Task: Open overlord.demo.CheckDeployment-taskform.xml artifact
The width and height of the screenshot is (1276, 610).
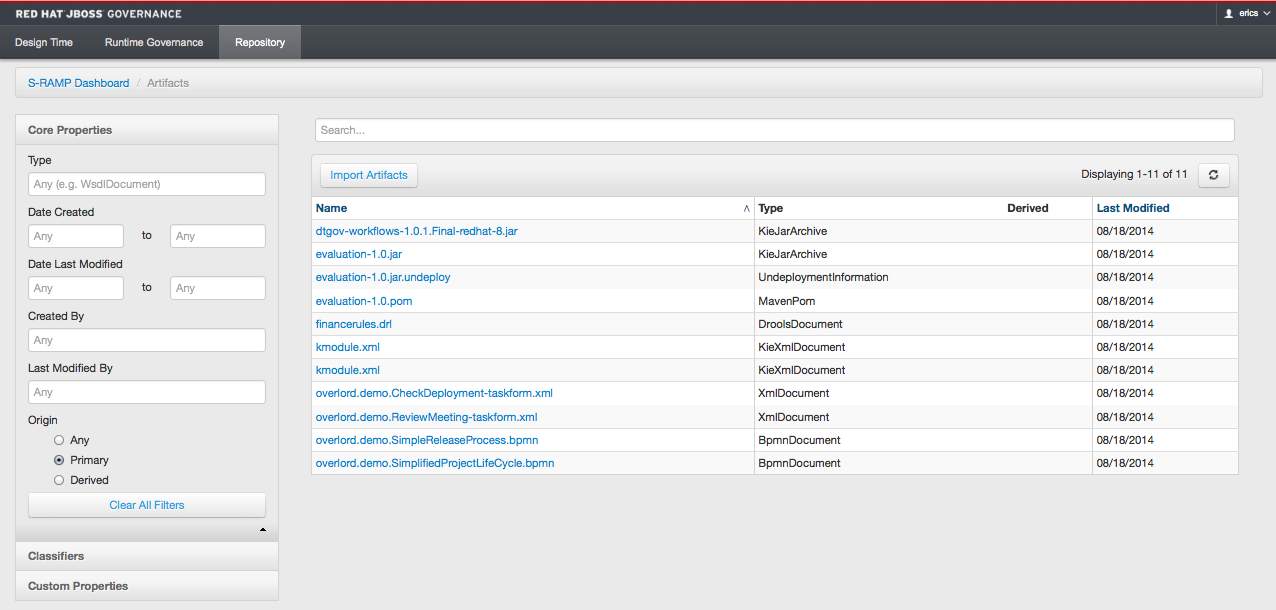Action: (434, 393)
